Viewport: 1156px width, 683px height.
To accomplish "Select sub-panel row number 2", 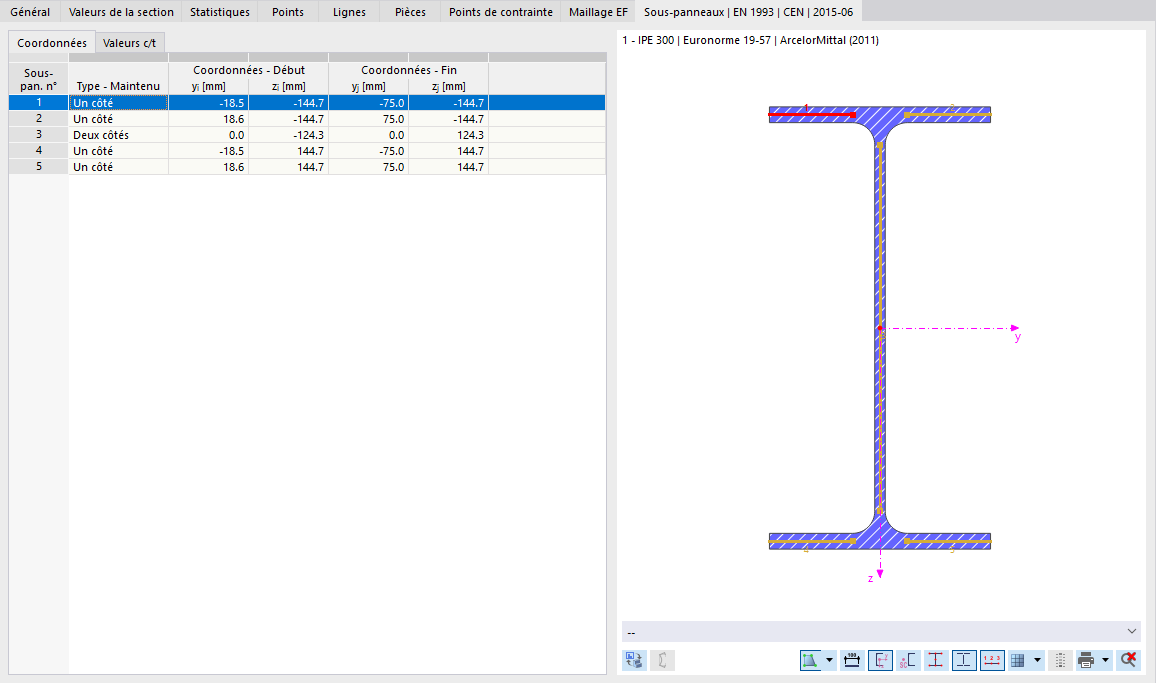I will coord(38,119).
